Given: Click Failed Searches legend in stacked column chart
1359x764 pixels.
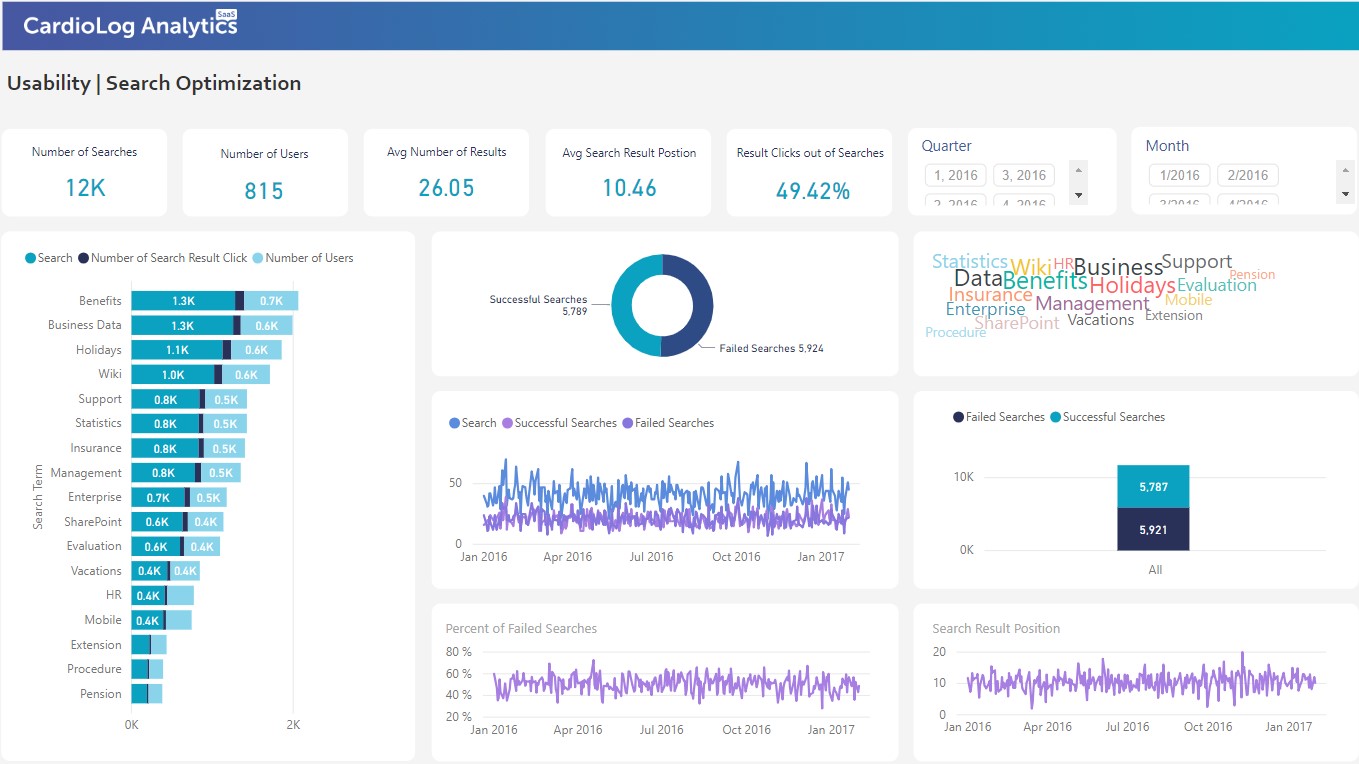Looking at the screenshot, I should click(999, 417).
